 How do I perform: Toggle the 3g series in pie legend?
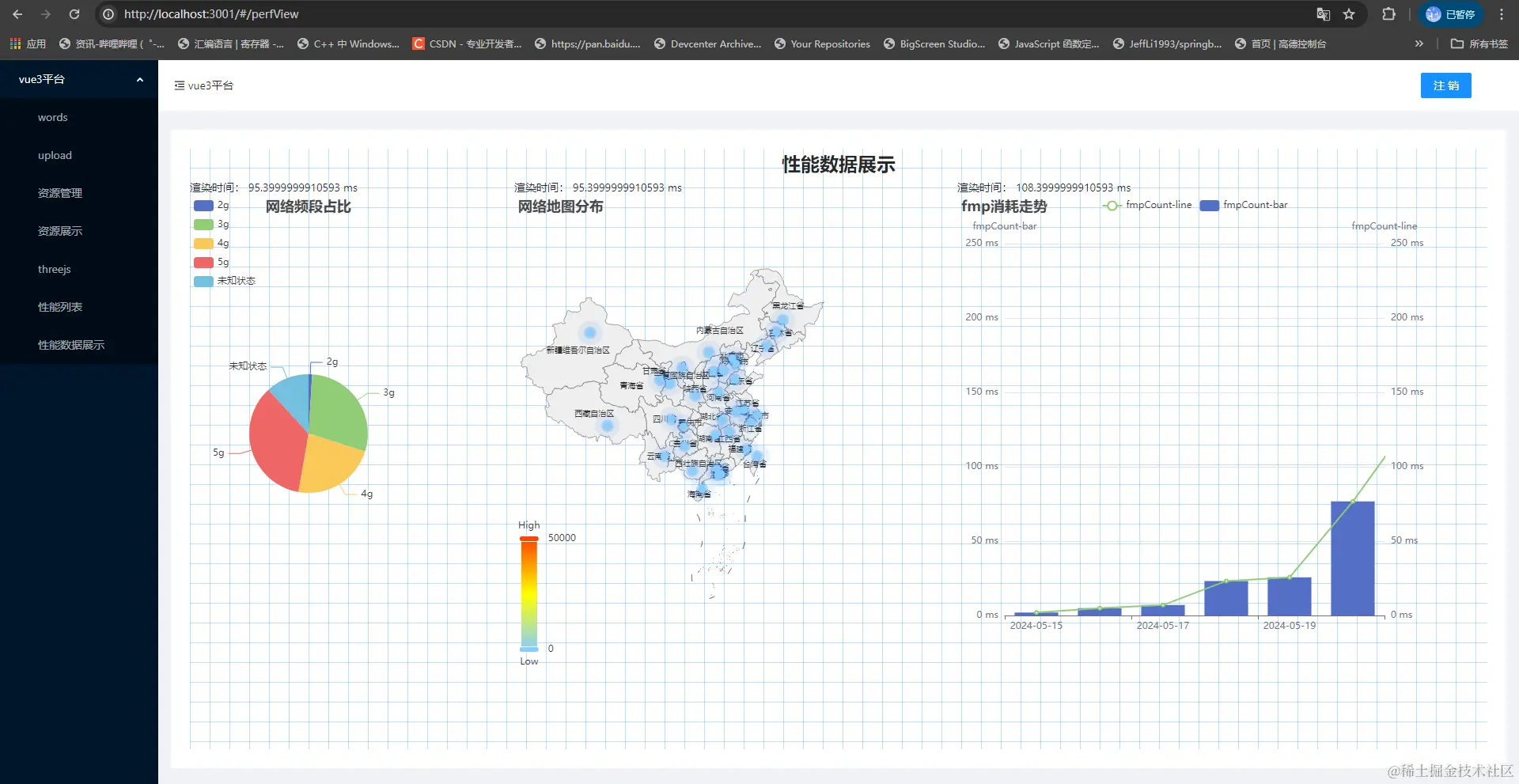pyautogui.click(x=211, y=225)
